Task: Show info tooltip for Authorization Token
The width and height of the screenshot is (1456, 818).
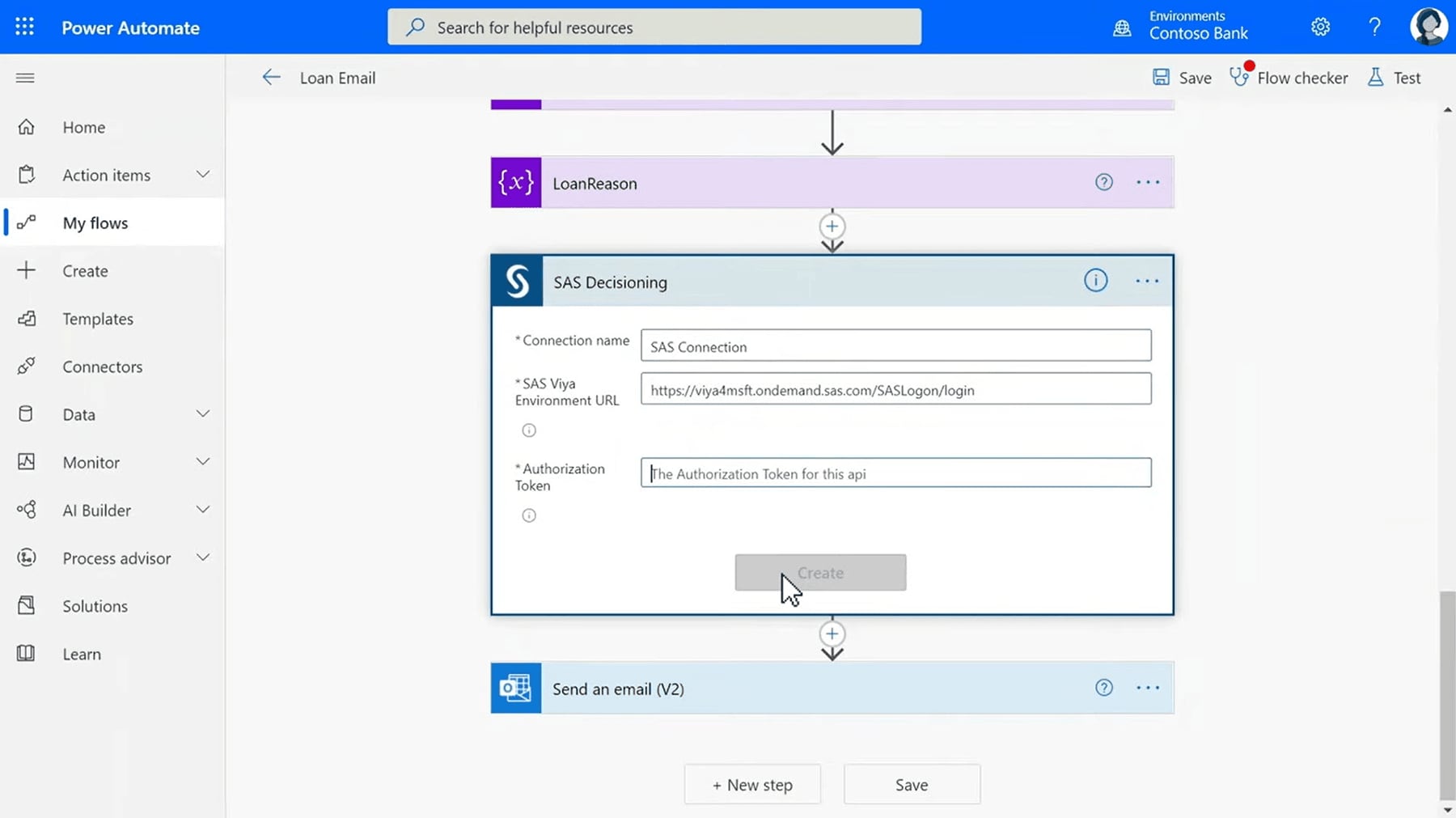Action: 529,515
